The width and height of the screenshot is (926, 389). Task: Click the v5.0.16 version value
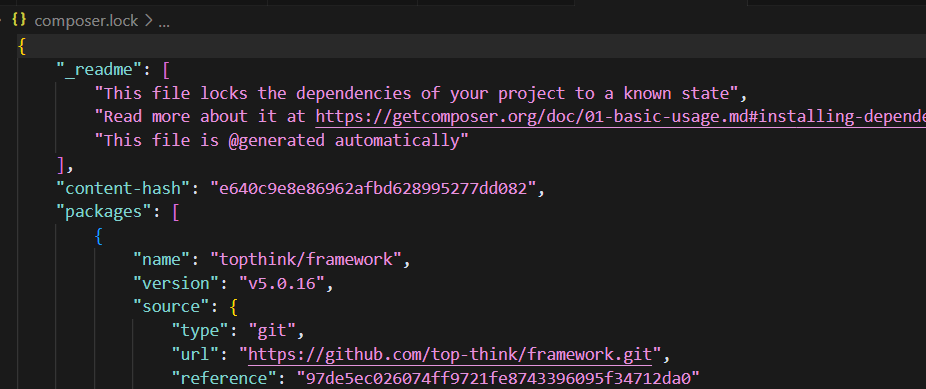tap(282, 283)
